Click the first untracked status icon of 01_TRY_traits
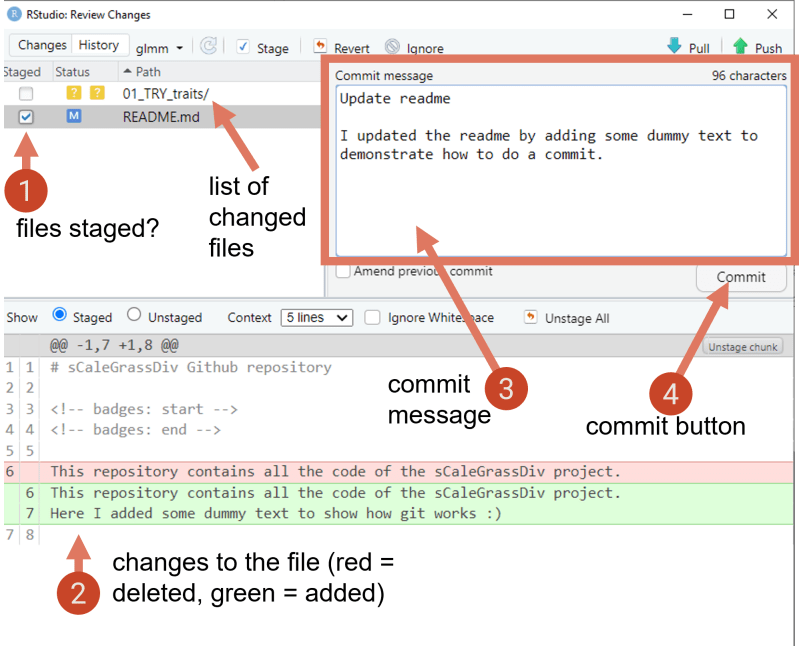Screen dimensions: 799x646 coord(74,93)
